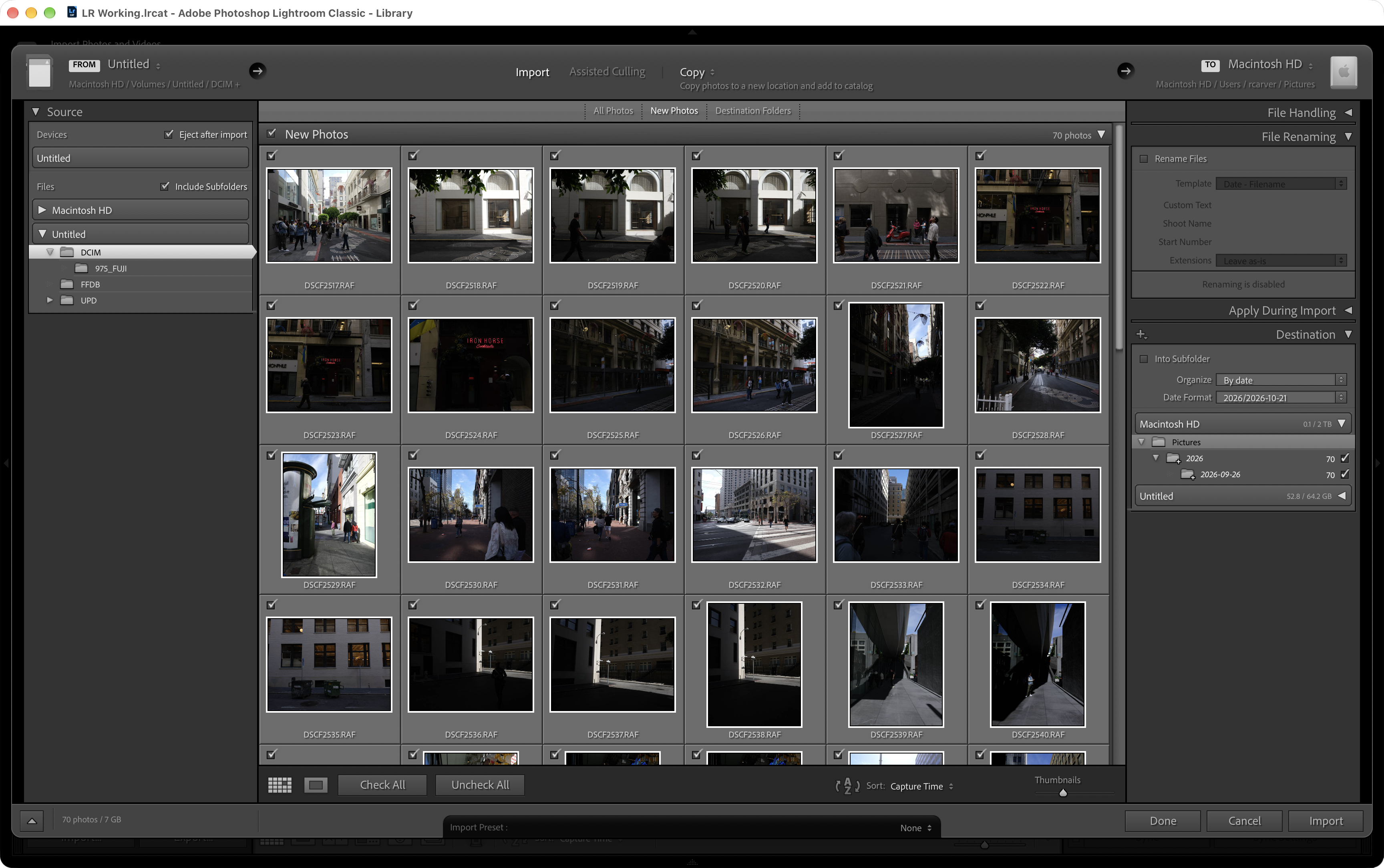The image size is (1384, 868).
Task: Click the Cancel button
Action: pos(1245,821)
